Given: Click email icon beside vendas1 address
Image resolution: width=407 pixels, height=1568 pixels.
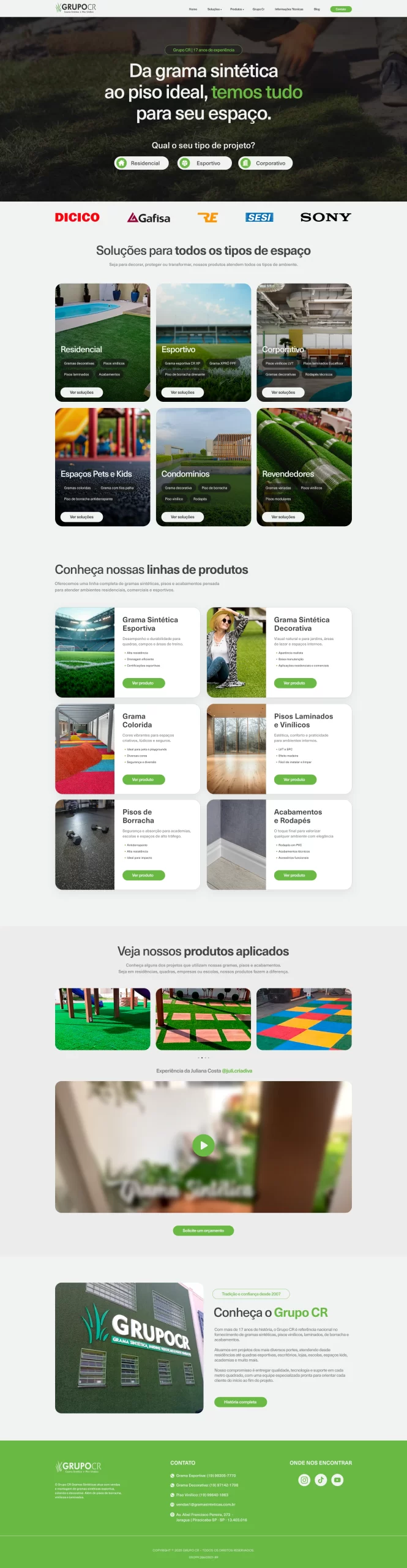Looking at the screenshot, I should tap(172, 1504).
